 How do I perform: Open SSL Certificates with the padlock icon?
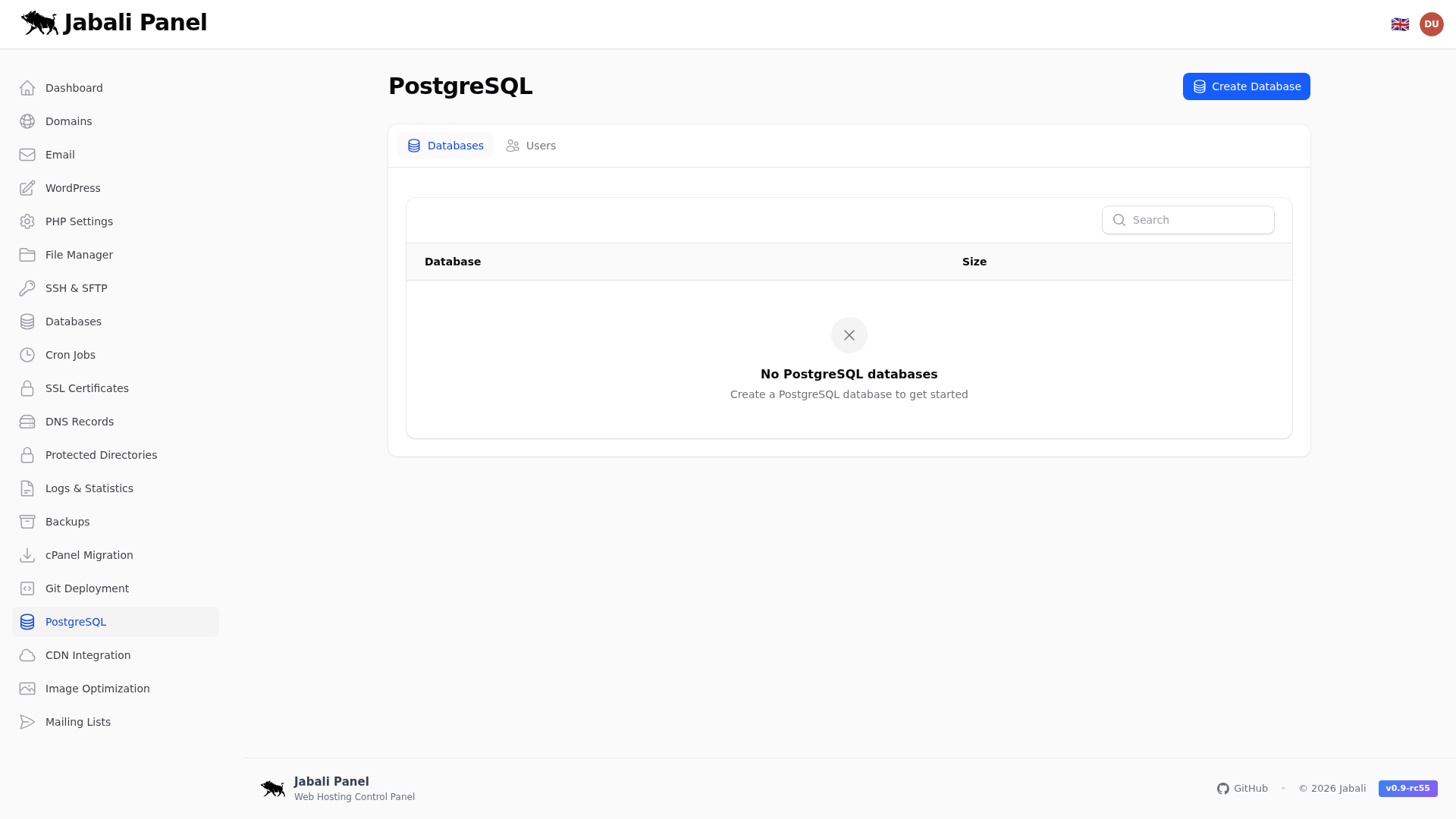(27, 388)
